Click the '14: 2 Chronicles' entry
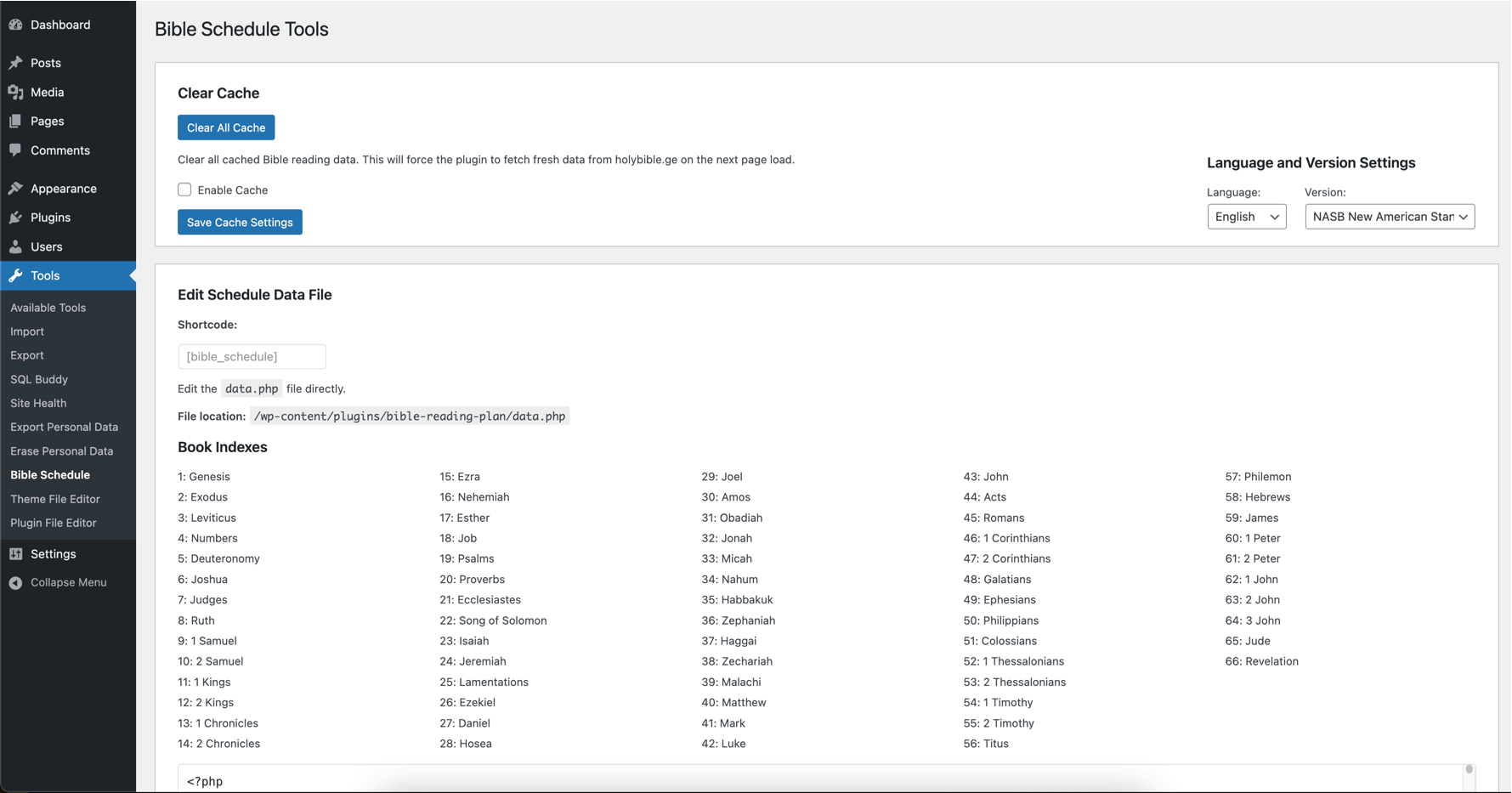 219,744
